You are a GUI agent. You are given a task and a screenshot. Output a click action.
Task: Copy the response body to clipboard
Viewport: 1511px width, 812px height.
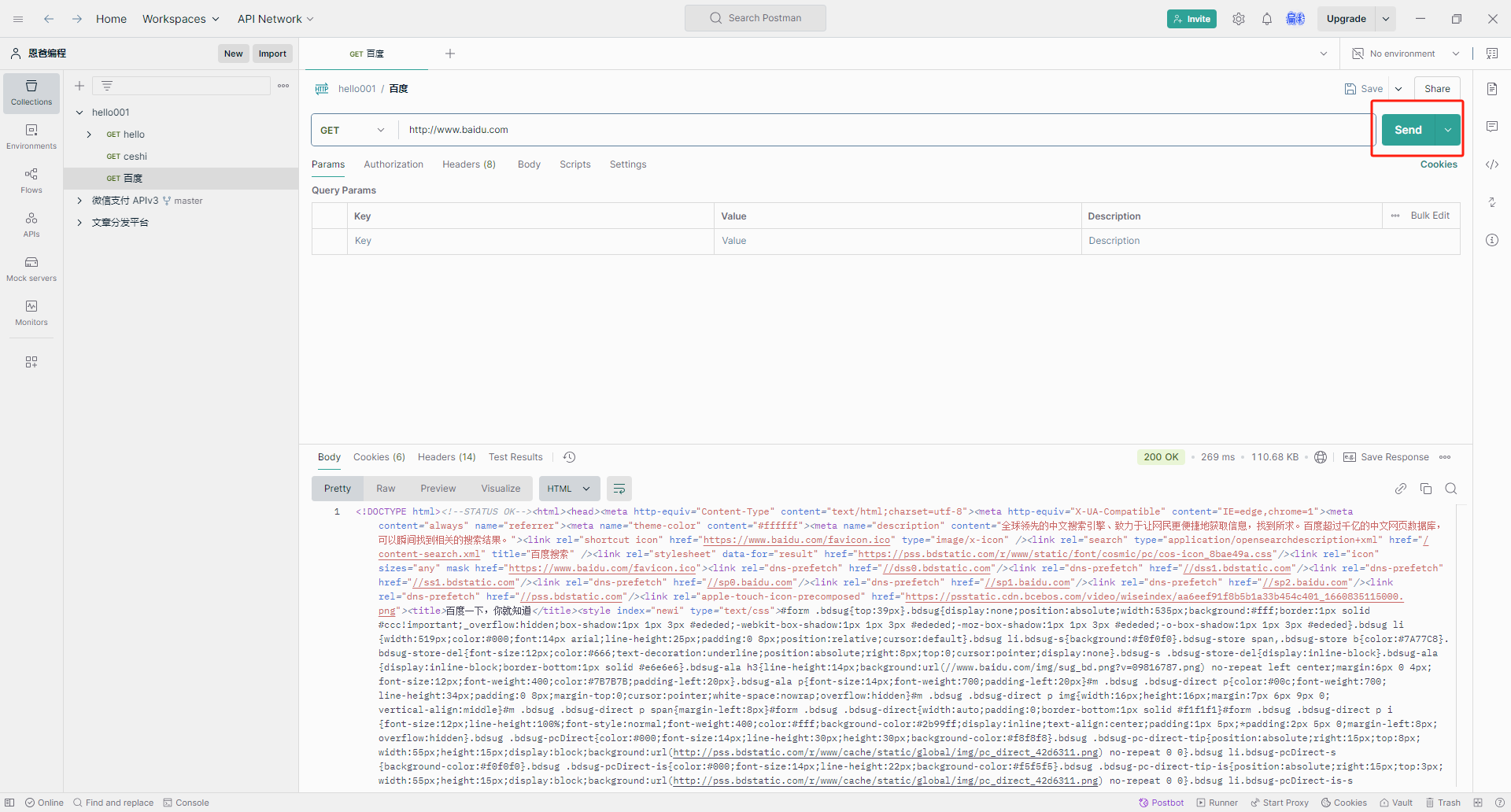tap(1426, 489)
